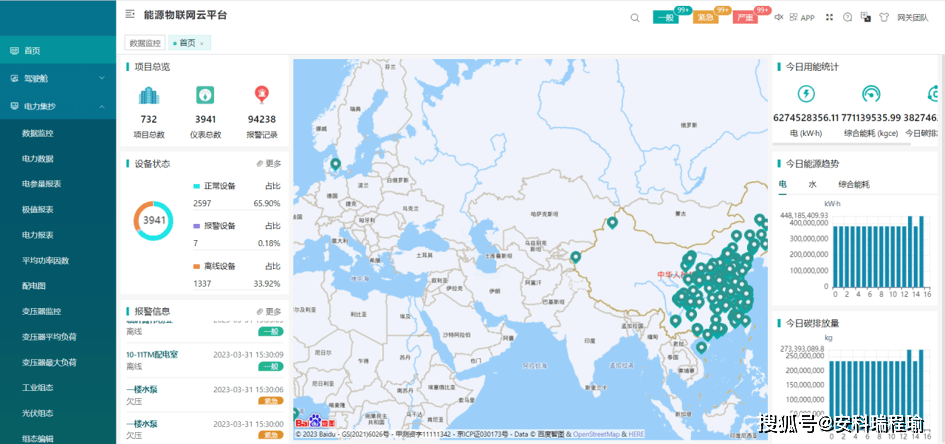This screenshot has width=945, height=444.
Task: Click the 3941 device status donut chart
Action: 153,220
